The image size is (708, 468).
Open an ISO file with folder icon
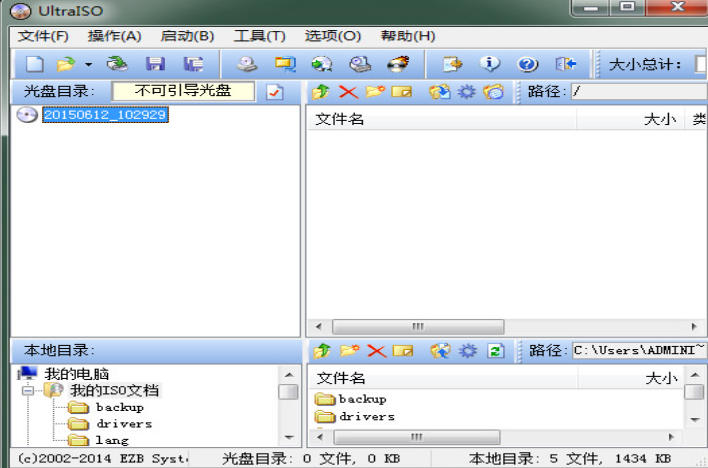pos(66,64)
